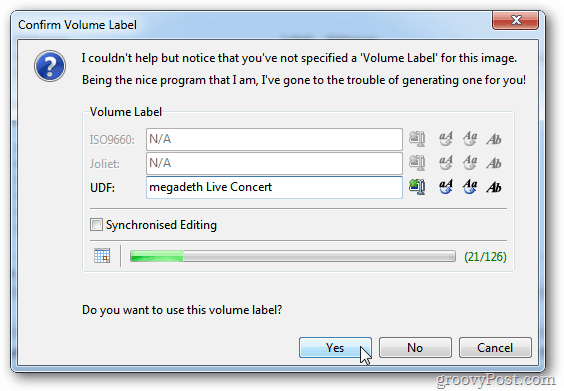Viewport: 564px width, 391px height.
Task: Click the UDF volume label text field
Action: pyautogui.click(x=274, y=187)
